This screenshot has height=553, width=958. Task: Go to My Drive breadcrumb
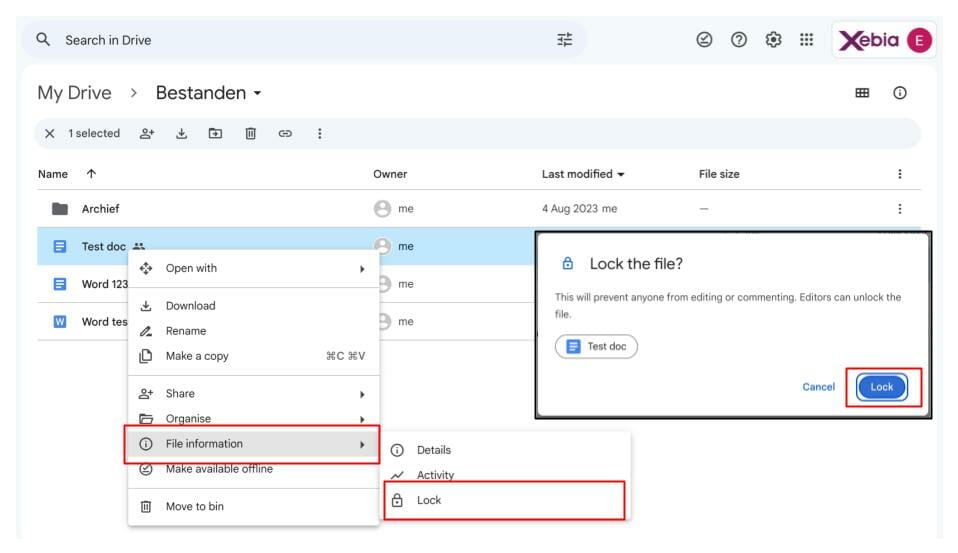click(x=75, y=93)
